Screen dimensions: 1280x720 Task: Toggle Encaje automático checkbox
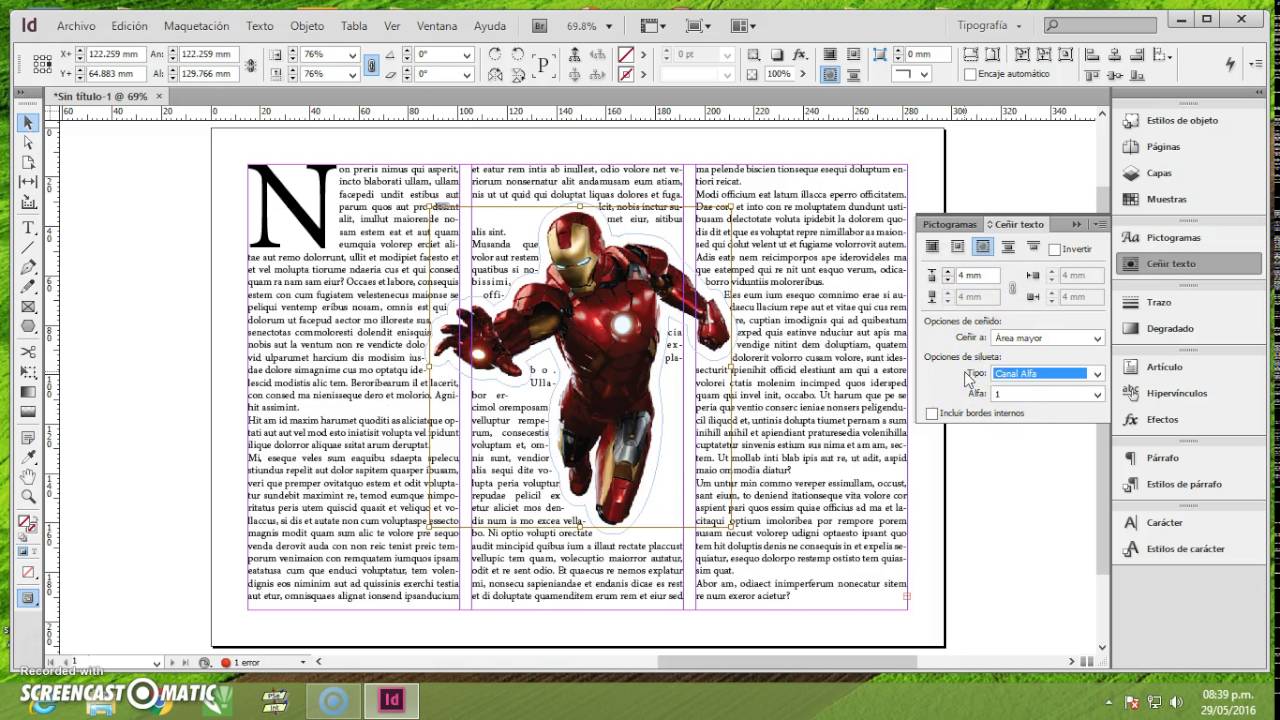click(970, 74)
